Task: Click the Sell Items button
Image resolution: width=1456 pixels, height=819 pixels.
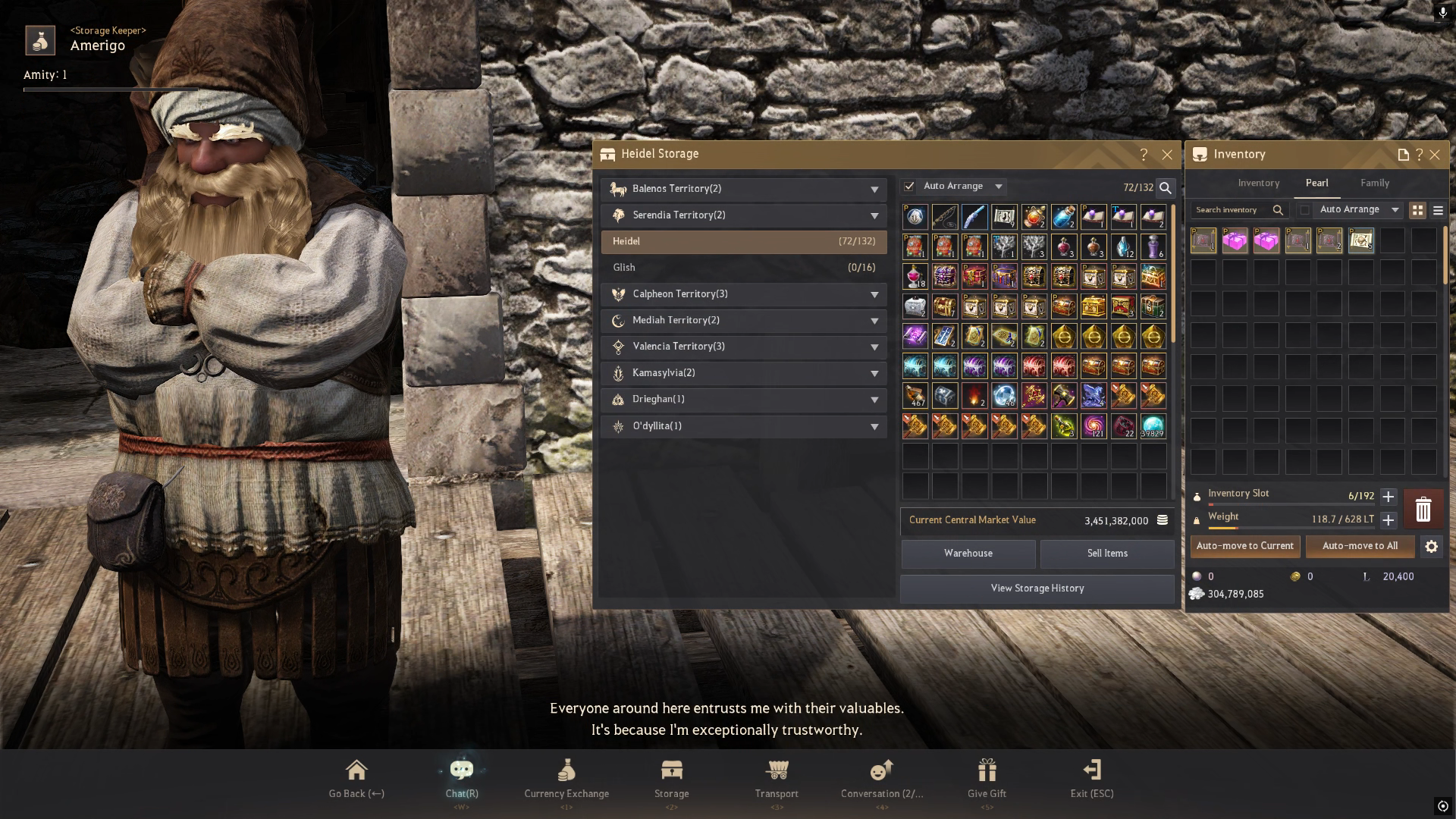Action: pos(1106,553)
